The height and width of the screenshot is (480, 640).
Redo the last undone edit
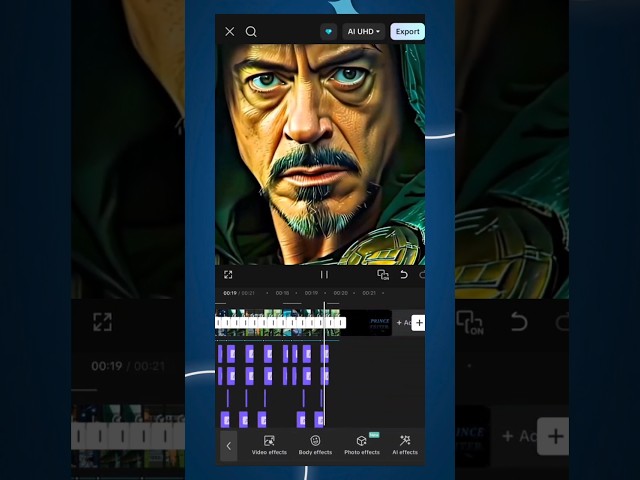(422, 274)
